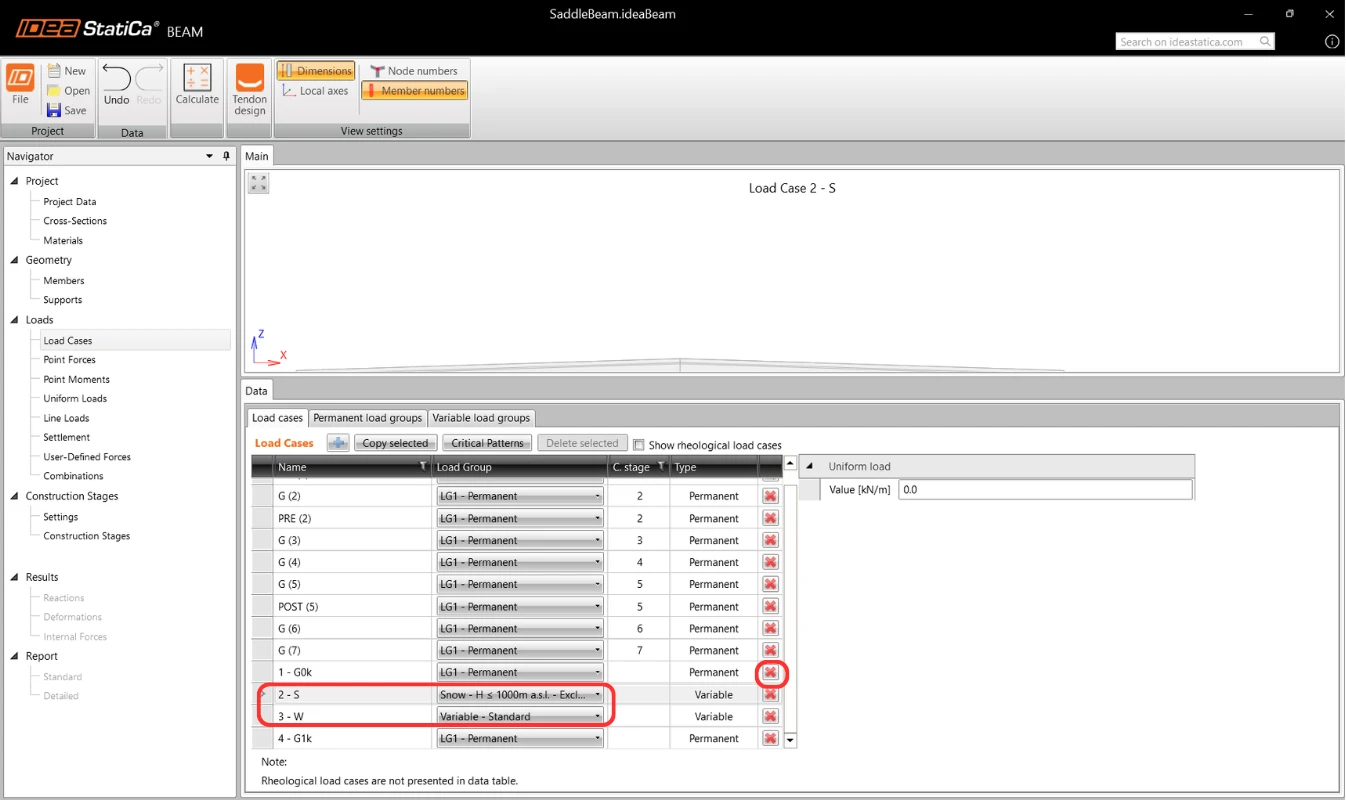Click the search magnifier icon
Screen dimensions: 1346x800
pyautogui.click(x=1265, y=42)
